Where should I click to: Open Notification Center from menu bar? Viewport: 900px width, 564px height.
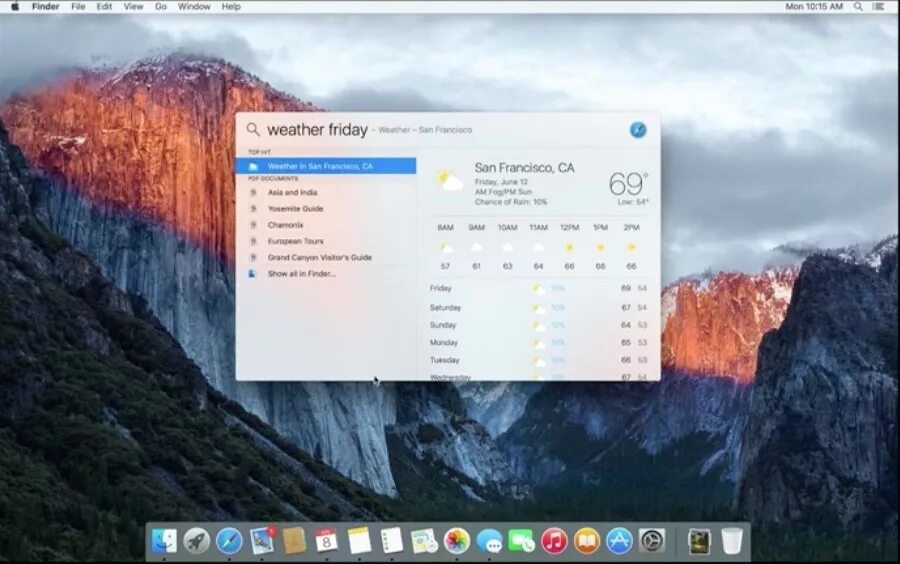(878, 6)
